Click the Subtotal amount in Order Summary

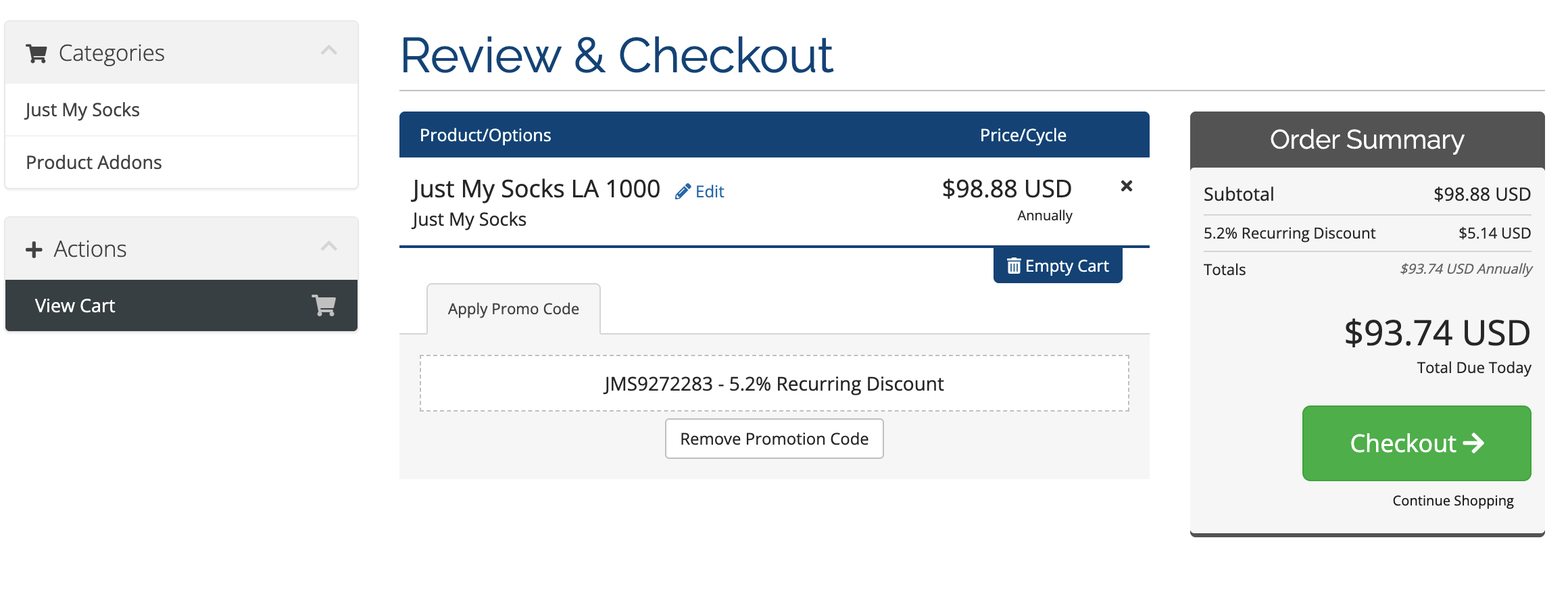pyautogui.click(x=1482, y=195)
